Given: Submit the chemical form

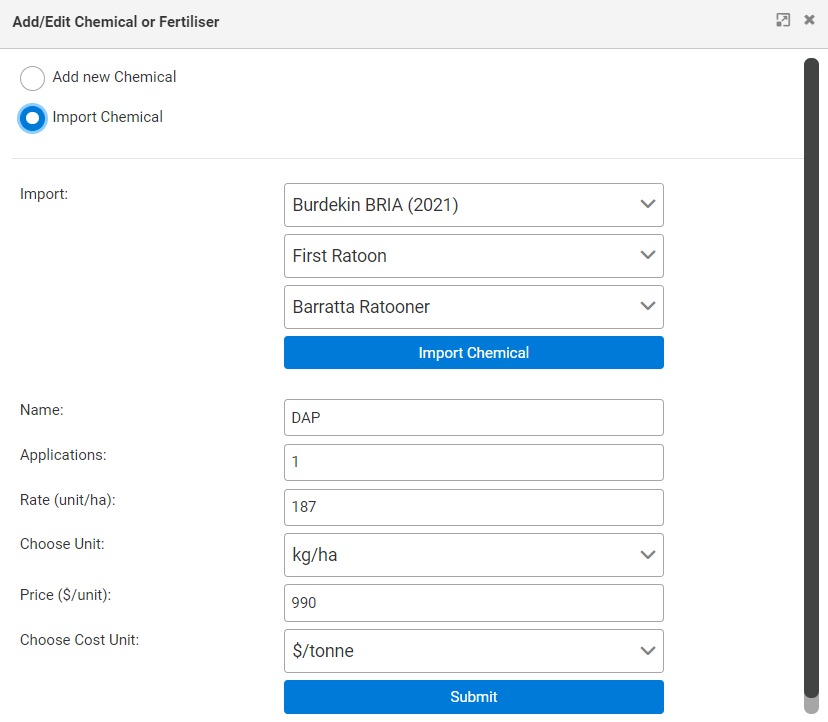Looking at the screenshot, I should [473, 697].
